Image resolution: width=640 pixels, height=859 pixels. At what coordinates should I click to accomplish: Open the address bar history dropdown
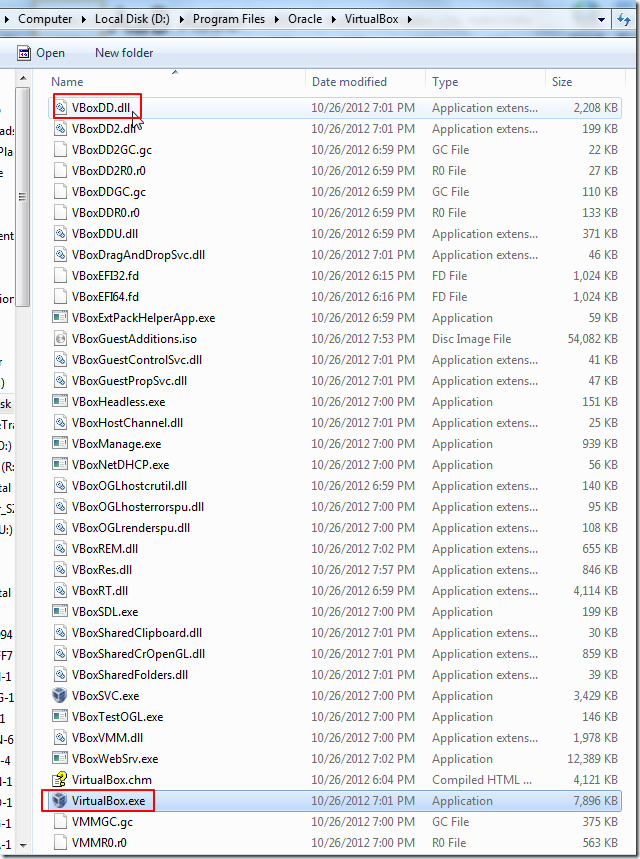click(x=601, y=20)
